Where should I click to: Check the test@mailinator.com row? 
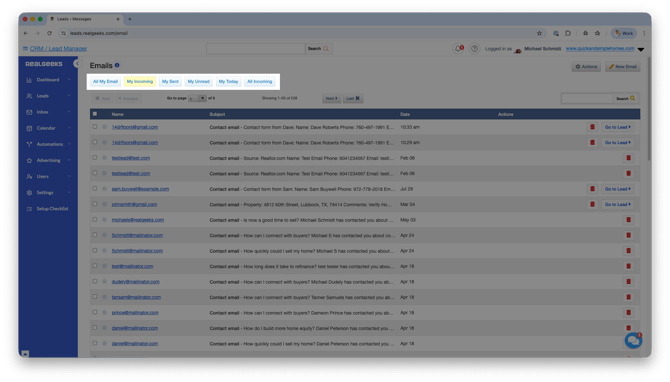(95, 266)
